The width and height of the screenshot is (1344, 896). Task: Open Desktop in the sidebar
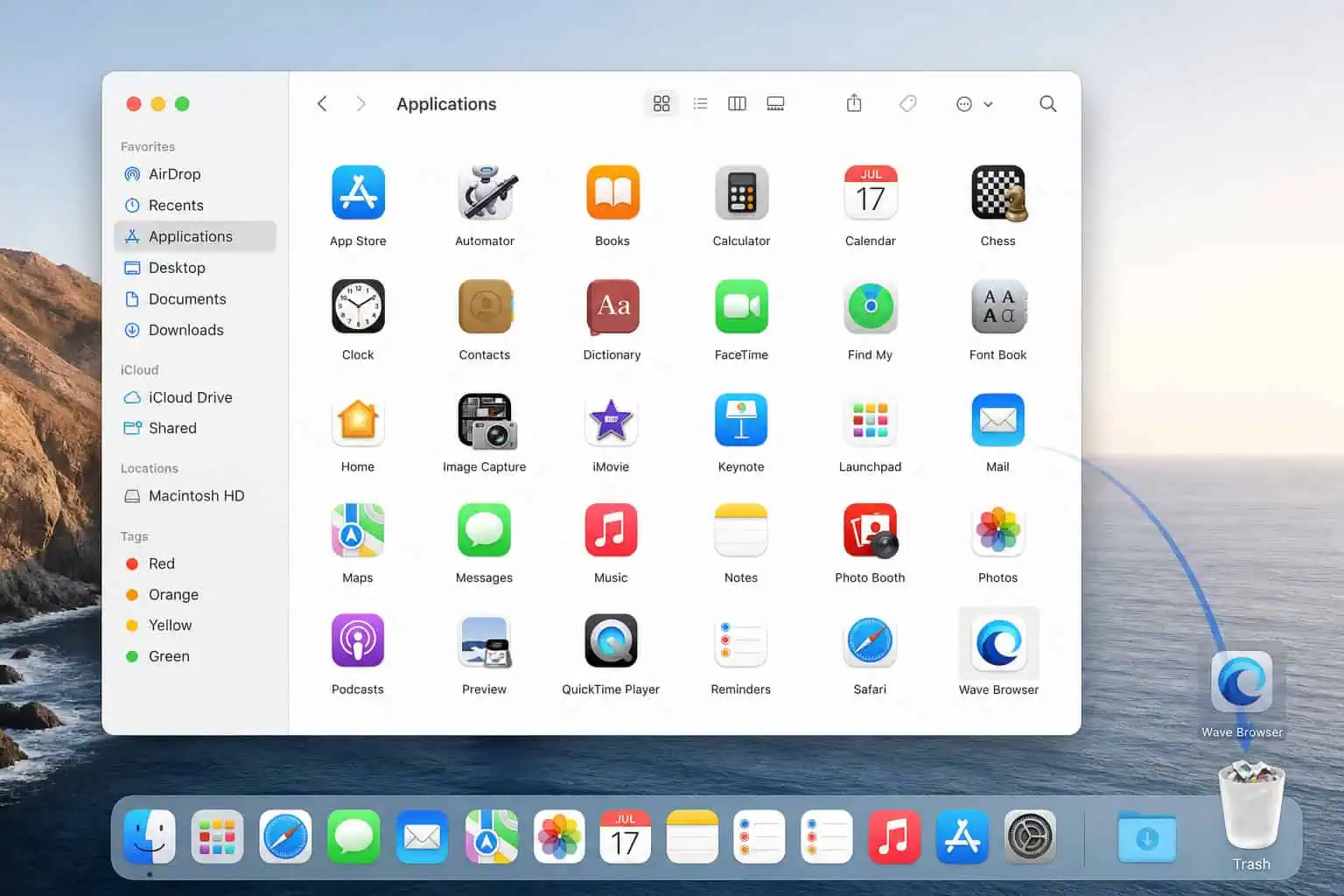pos(195,268)
